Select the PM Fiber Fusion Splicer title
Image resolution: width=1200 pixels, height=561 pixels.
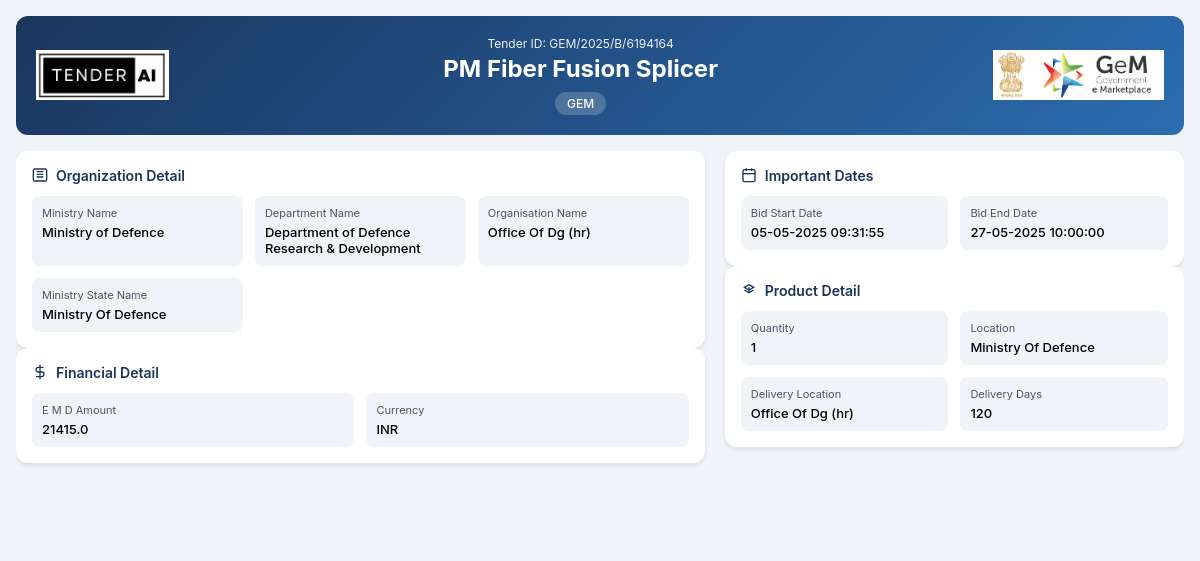tap(580, 69)
